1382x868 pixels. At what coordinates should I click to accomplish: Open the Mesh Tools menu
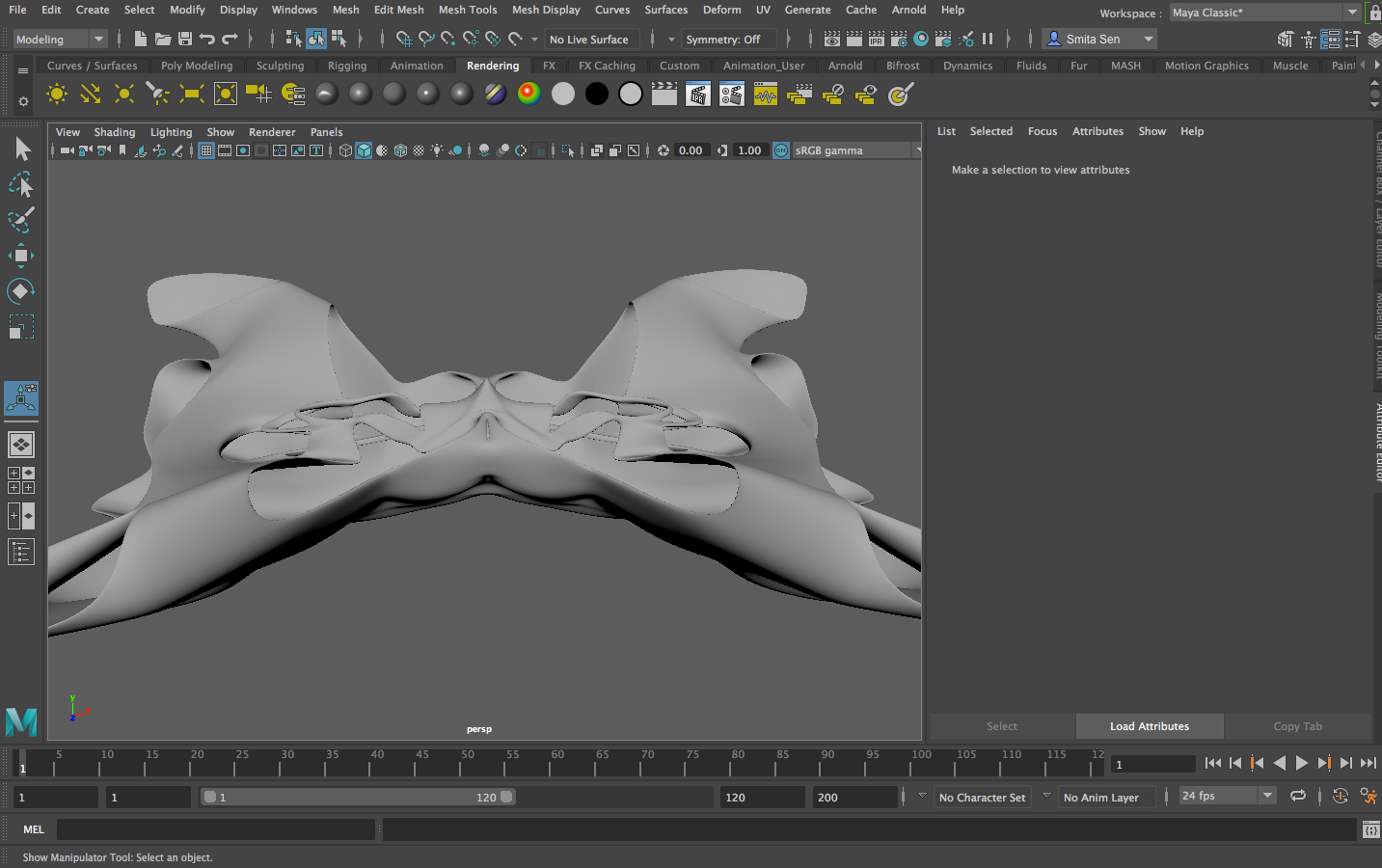click(x=468, y=10)
